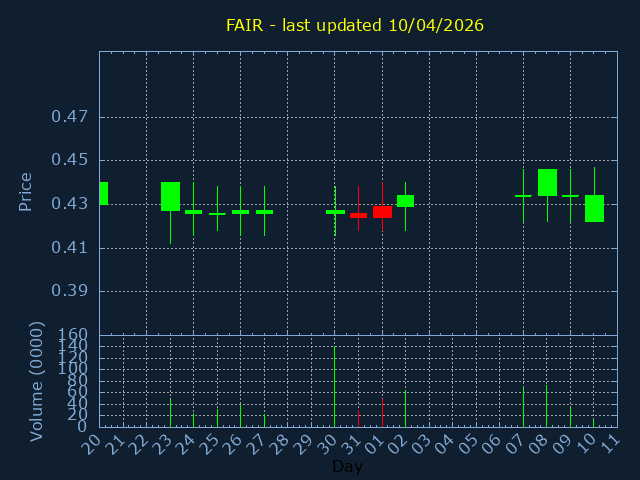Viewport: 640px width, 480px height.
Task: Select the Day label under the x-axis
Action: point(347,467)
